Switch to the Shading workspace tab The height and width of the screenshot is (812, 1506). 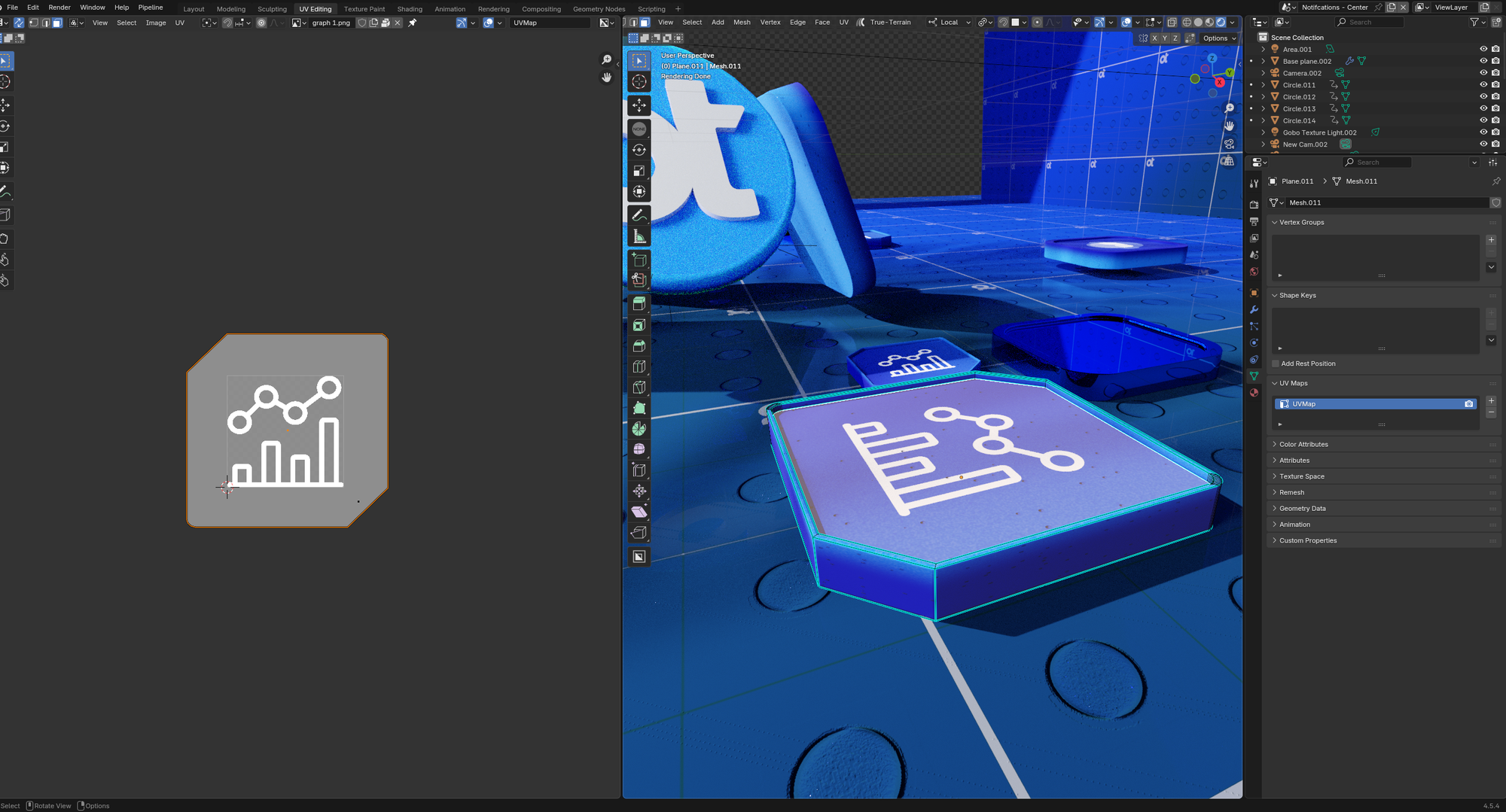click(x=410, y=9)
